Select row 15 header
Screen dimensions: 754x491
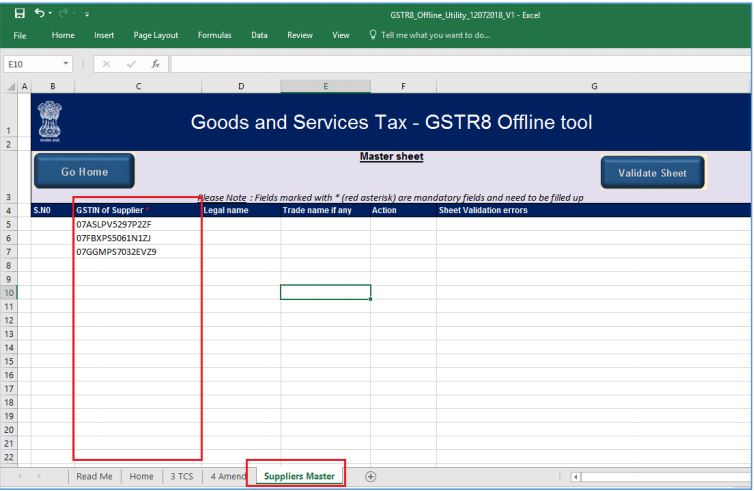pos(9,361)
